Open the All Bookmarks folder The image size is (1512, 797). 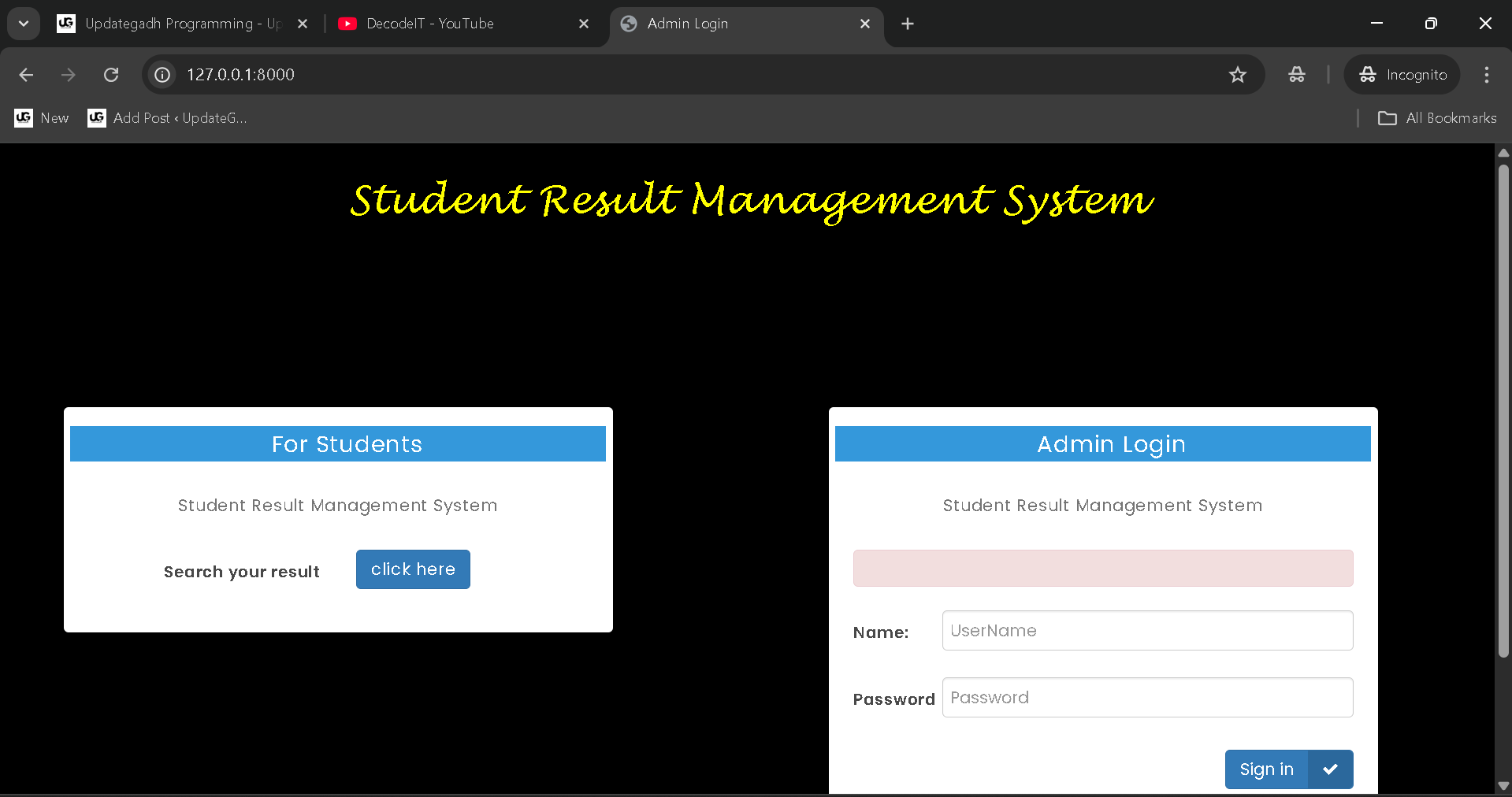click(x=1437, y=118)
